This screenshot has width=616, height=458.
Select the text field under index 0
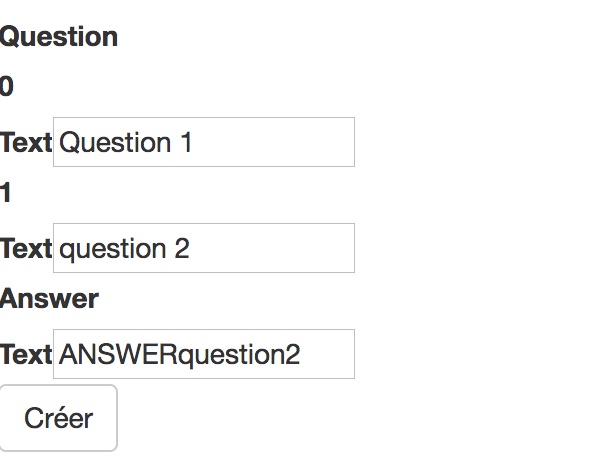pyautogui.click(x=204, y=142)
